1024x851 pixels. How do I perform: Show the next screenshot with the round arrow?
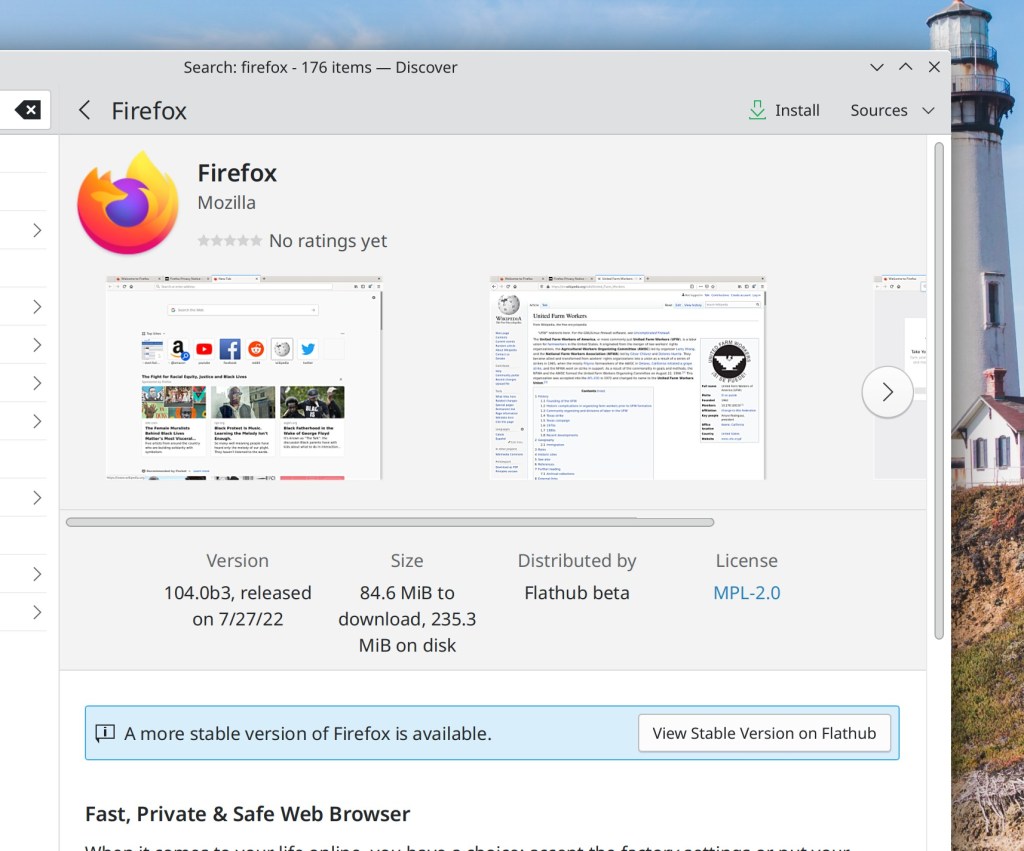coord(887,392)
